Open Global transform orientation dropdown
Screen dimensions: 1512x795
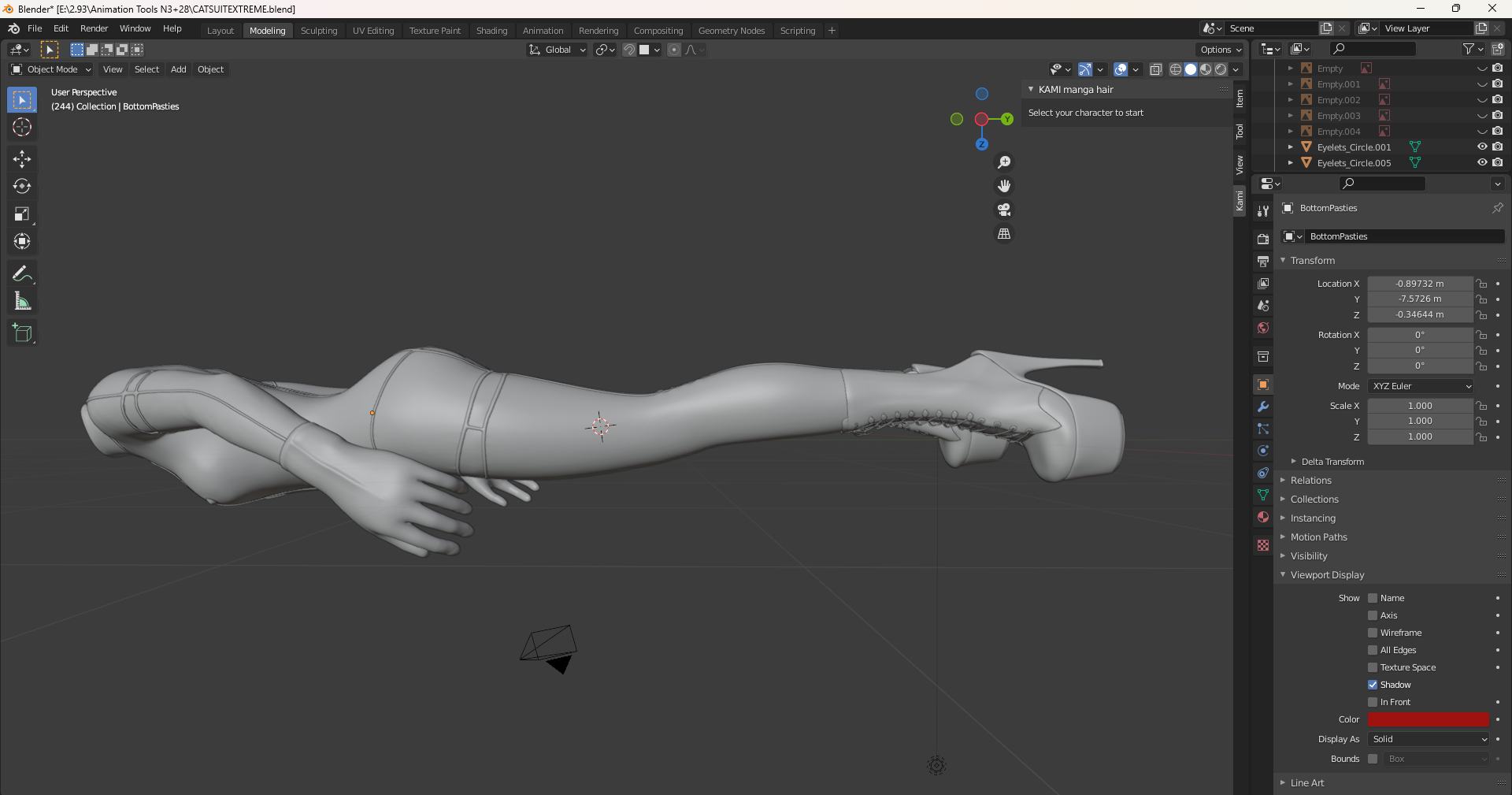tap(558, 50)
